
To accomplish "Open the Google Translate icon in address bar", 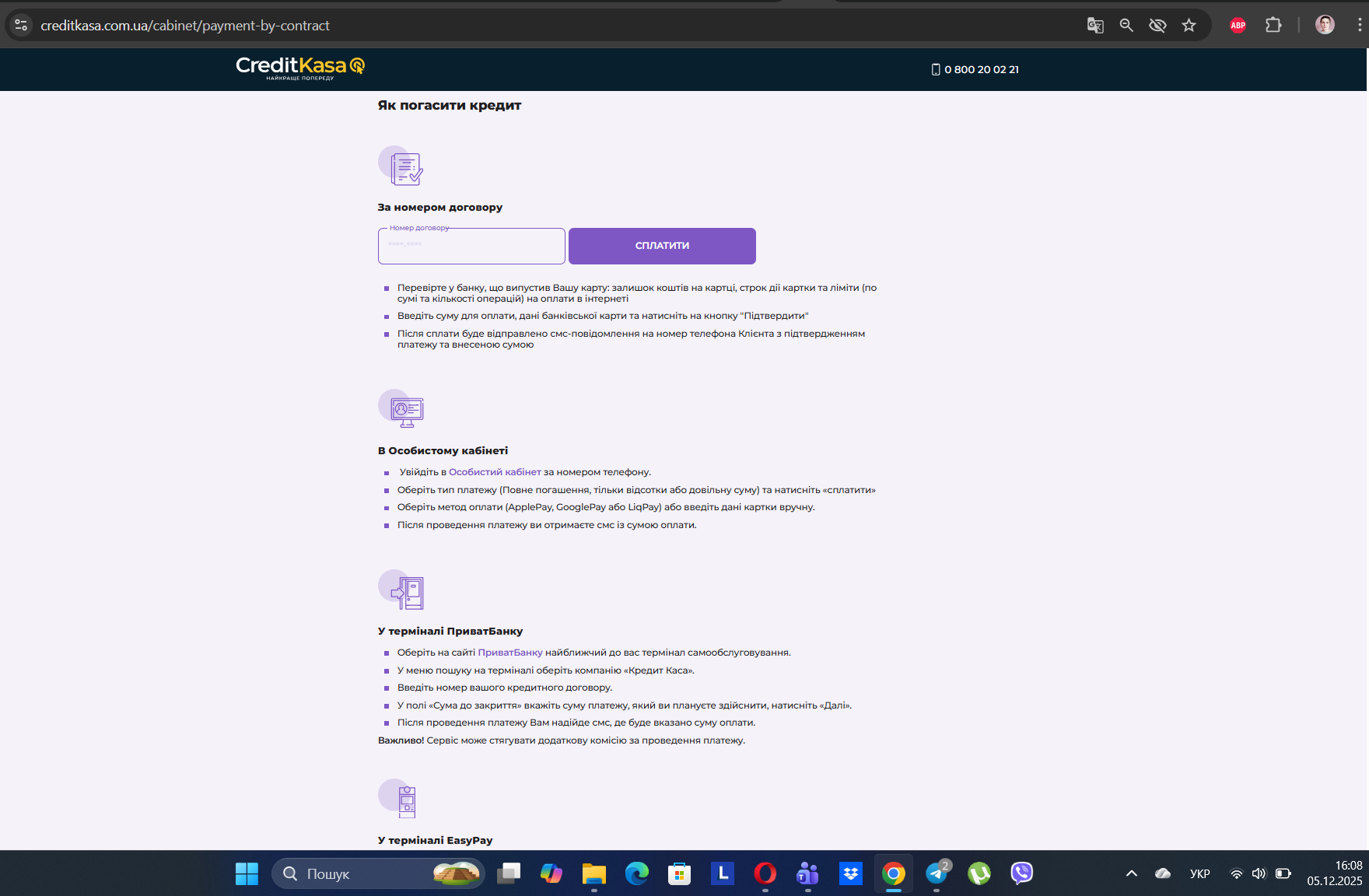I will [1095, 26].
